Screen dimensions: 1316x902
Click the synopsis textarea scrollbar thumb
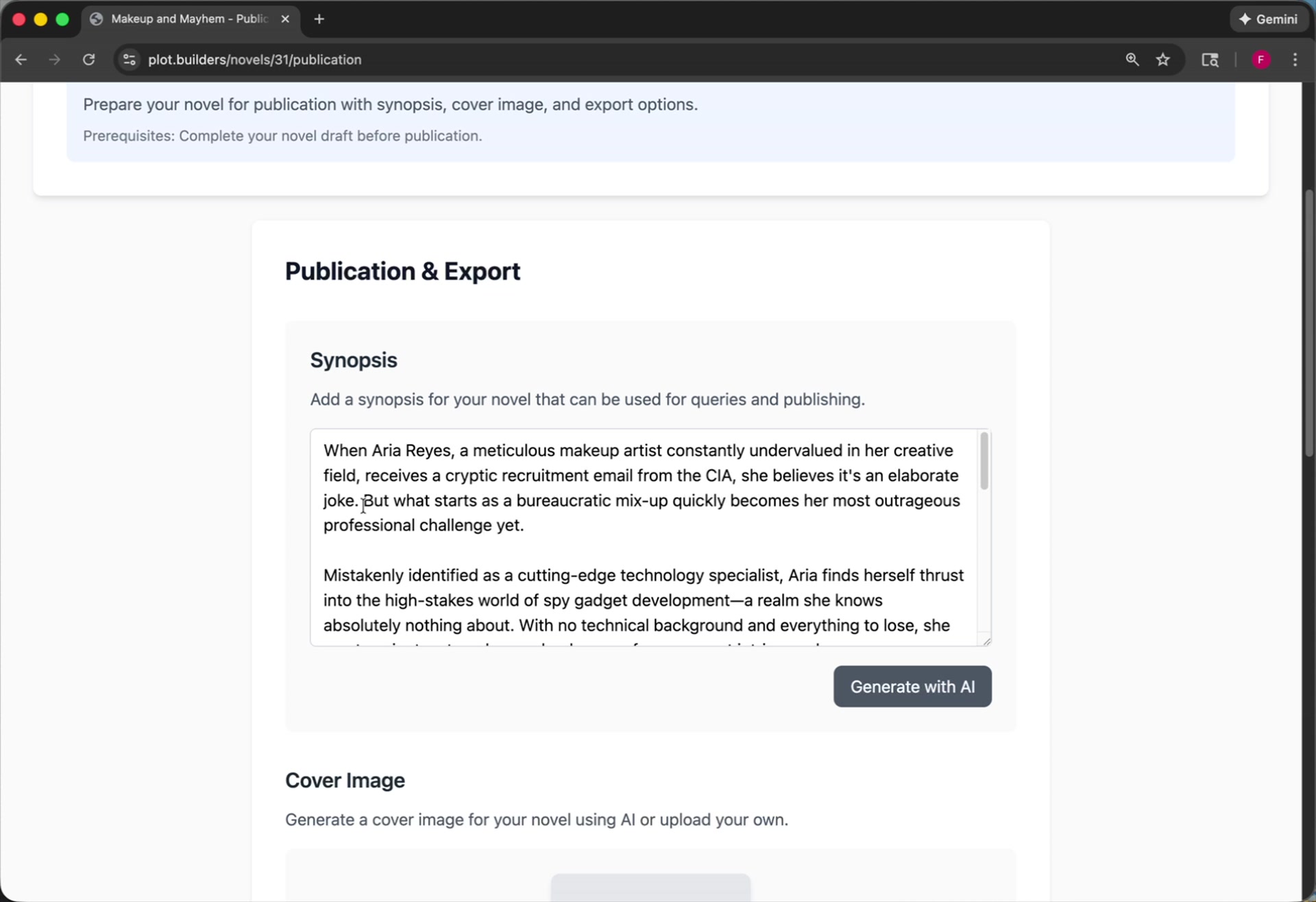click(x=984, y=461)
